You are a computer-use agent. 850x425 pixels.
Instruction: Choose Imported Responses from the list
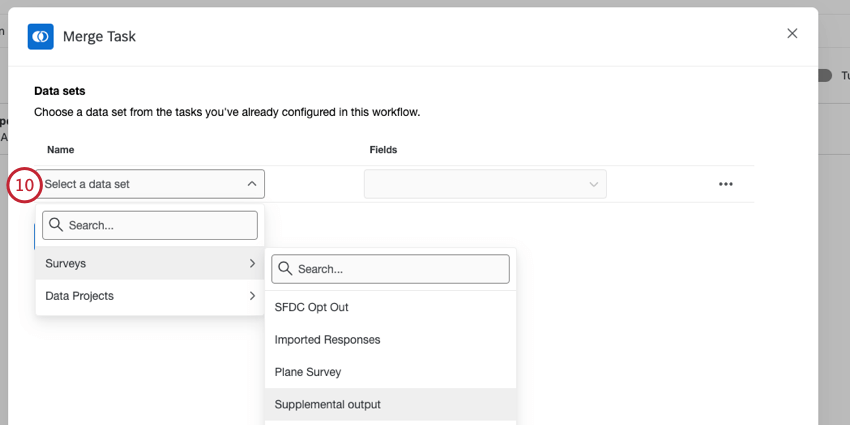click(x=328, y=339)
